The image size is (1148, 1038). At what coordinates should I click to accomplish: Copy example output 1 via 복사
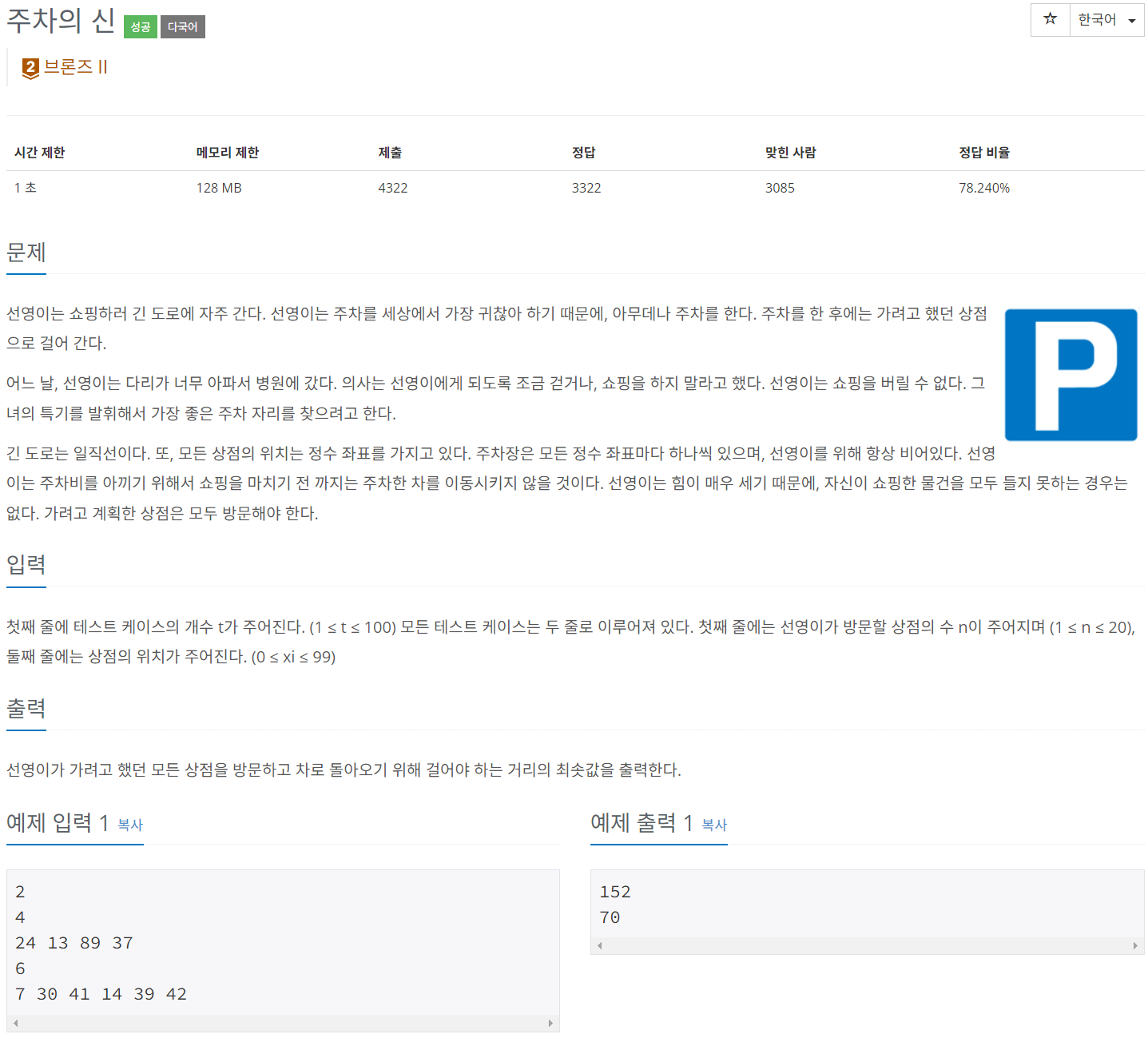[x=714, y=825]
